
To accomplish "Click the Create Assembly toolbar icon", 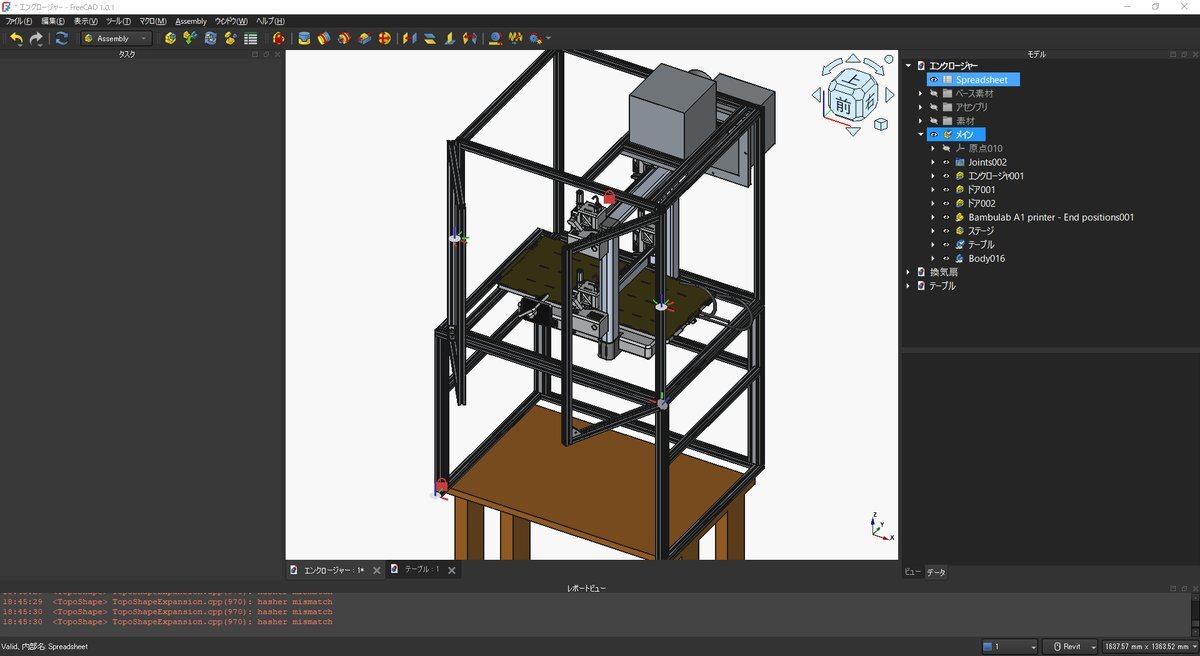I will click(x=170, y=38).
